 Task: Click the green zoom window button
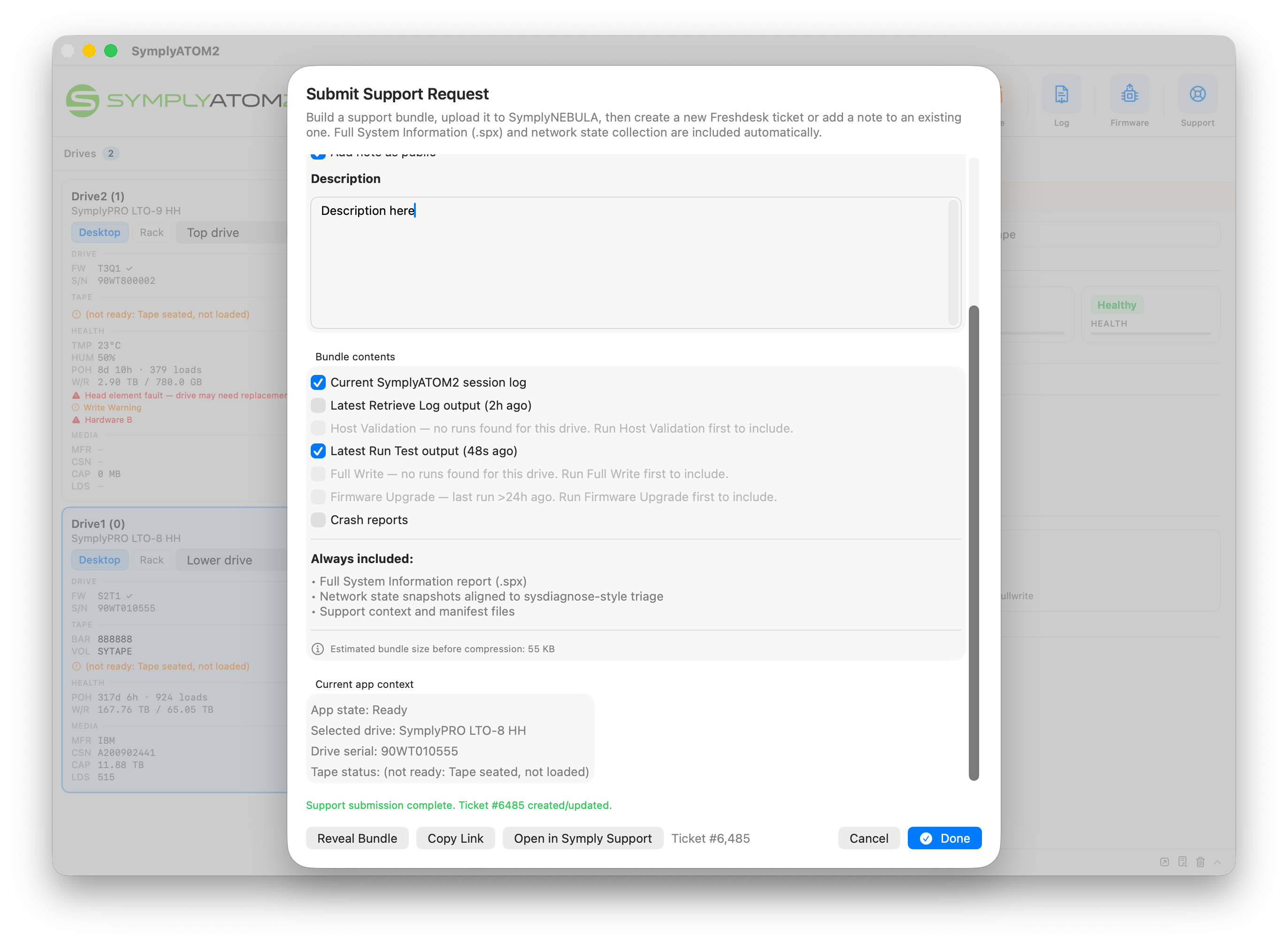coord(111,51)
